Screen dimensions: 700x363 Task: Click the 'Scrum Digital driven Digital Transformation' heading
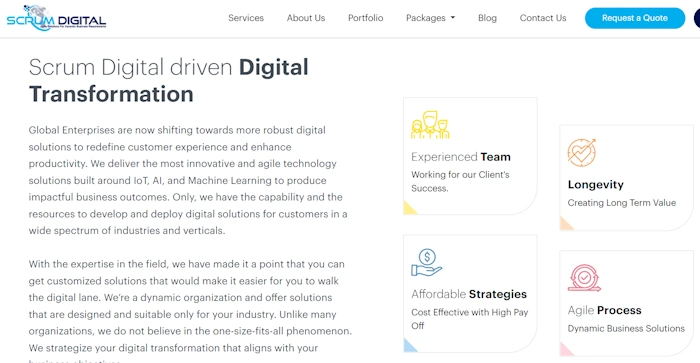(x=169, y=80)
